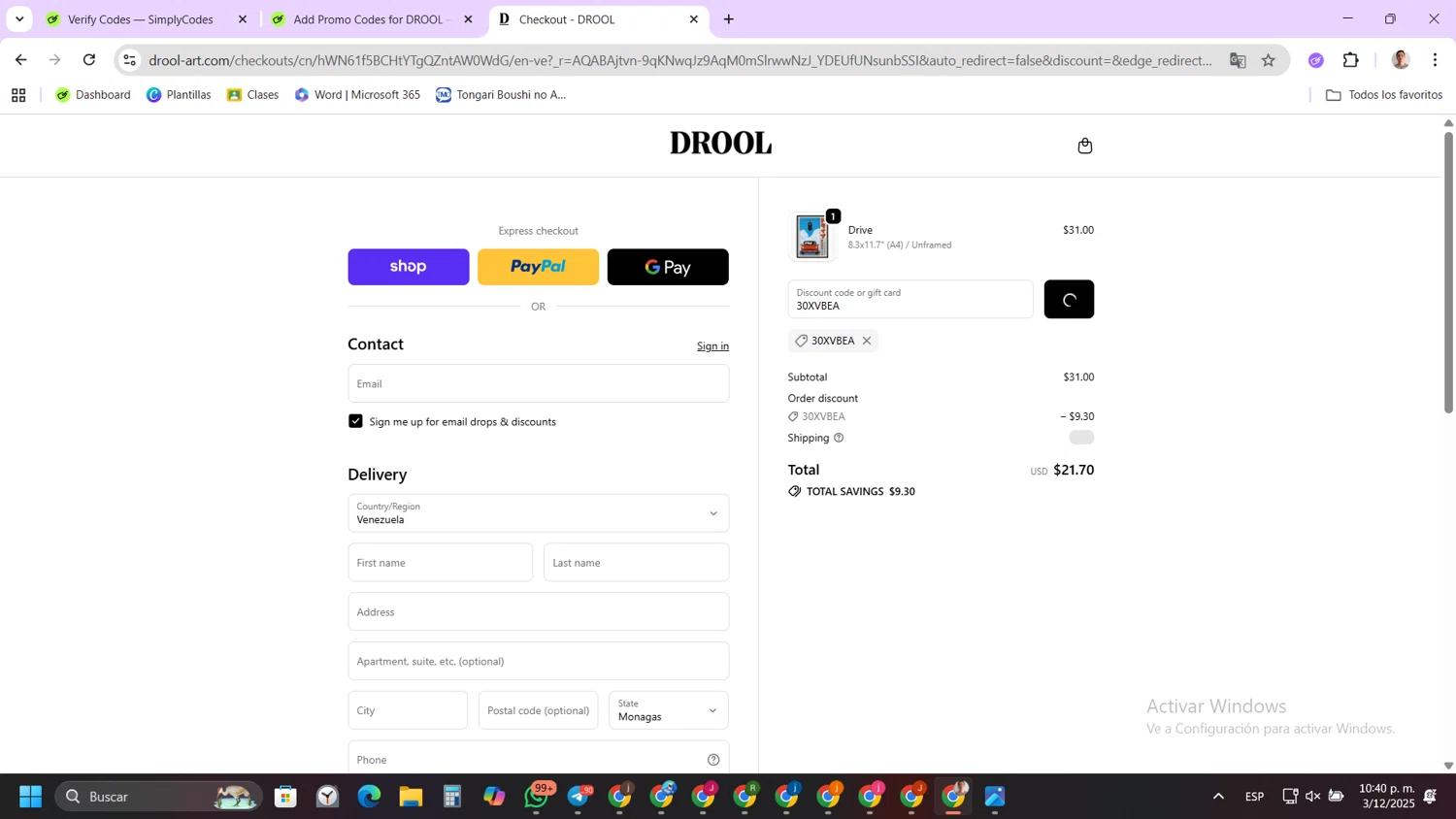
Task: Click the Drive product thumbnail
Action: pos(812,237)
